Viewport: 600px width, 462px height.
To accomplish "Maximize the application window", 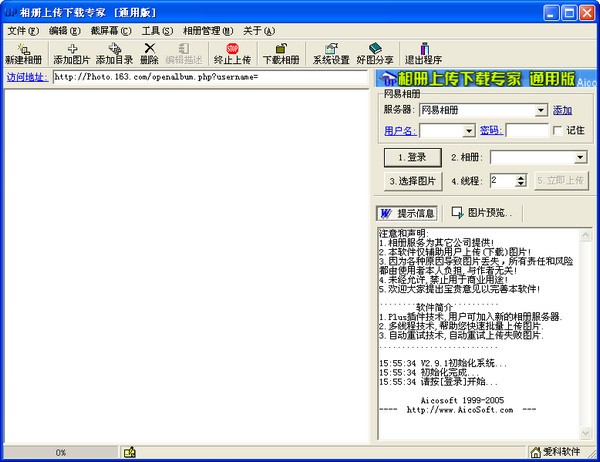I will 569,13.
